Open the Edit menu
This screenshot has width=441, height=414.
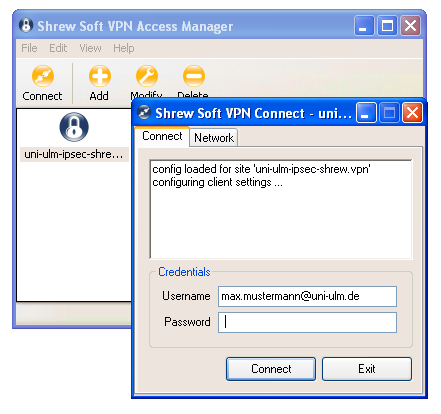[58, 48]
